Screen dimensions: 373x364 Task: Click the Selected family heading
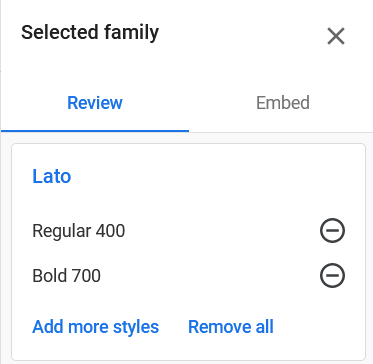click(x=90, y=33)
